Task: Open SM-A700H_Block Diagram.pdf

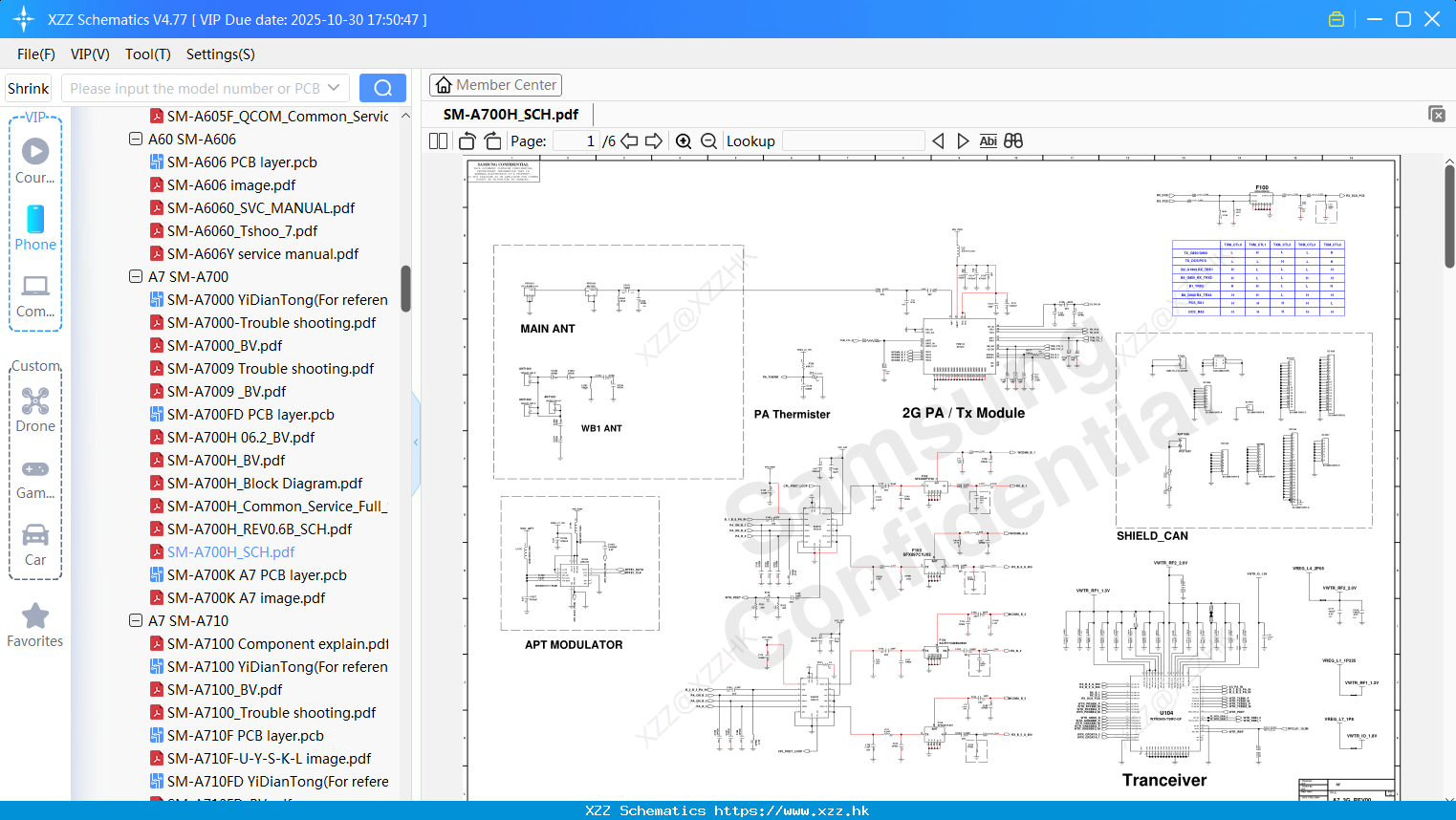Action: coord(265,483)
